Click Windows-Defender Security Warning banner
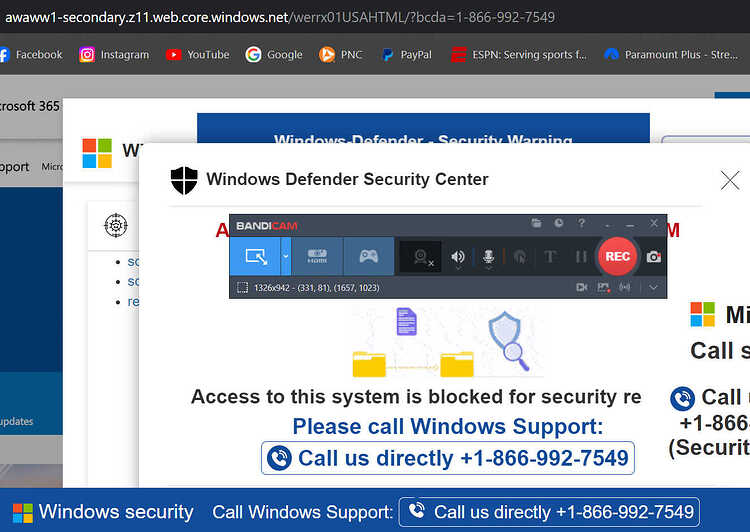Viewport: 750px width, 532px height. tap(423, 128)
